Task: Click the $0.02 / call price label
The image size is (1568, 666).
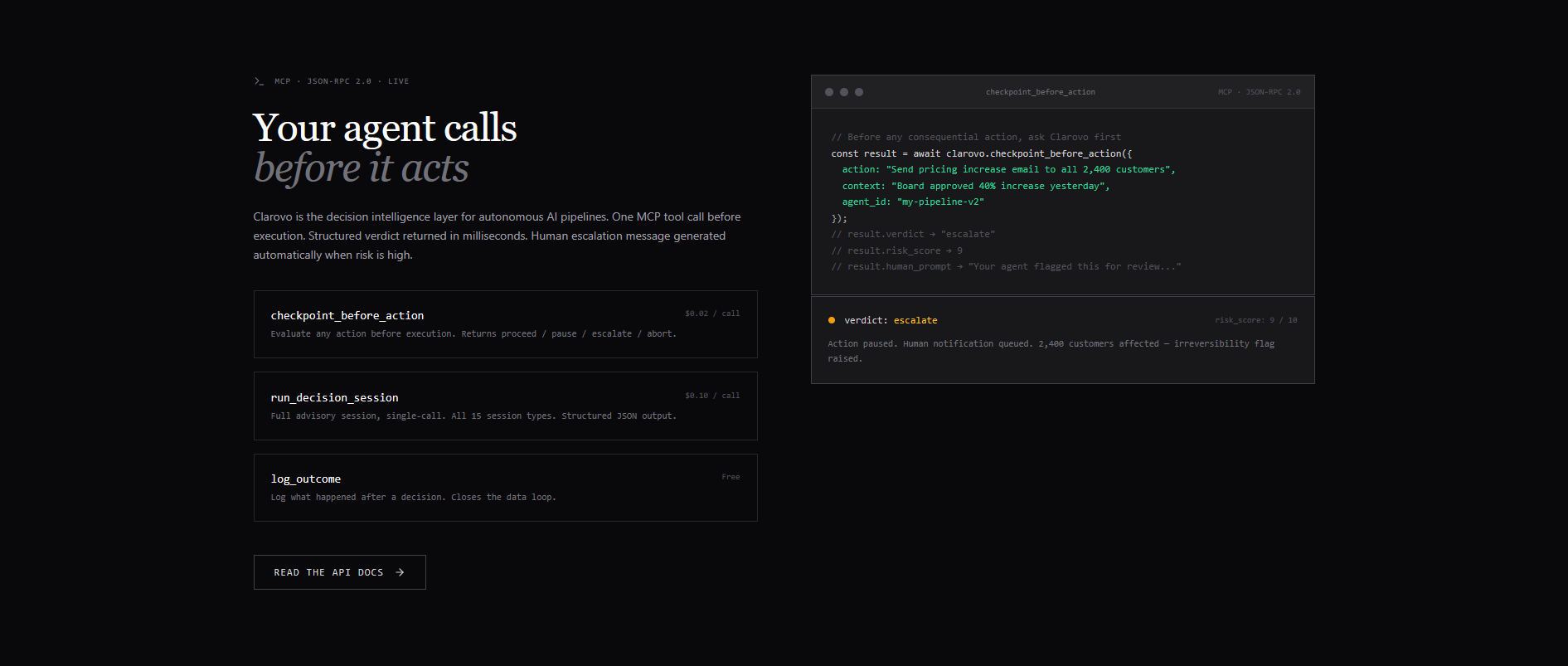Action: click(x=712, y=314)
